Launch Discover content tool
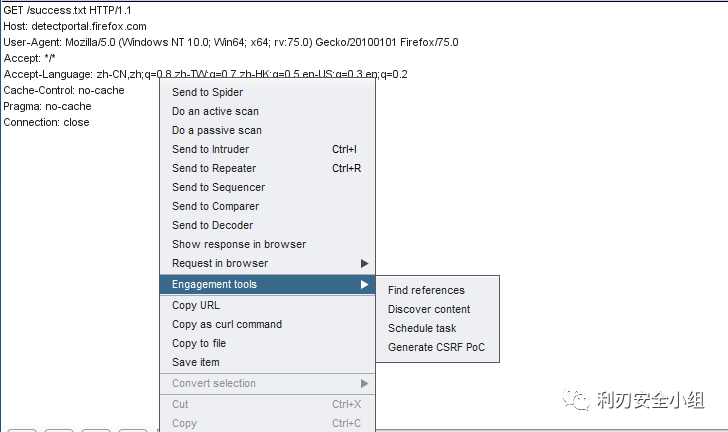The image size is (728, 432). click(428, 309)
